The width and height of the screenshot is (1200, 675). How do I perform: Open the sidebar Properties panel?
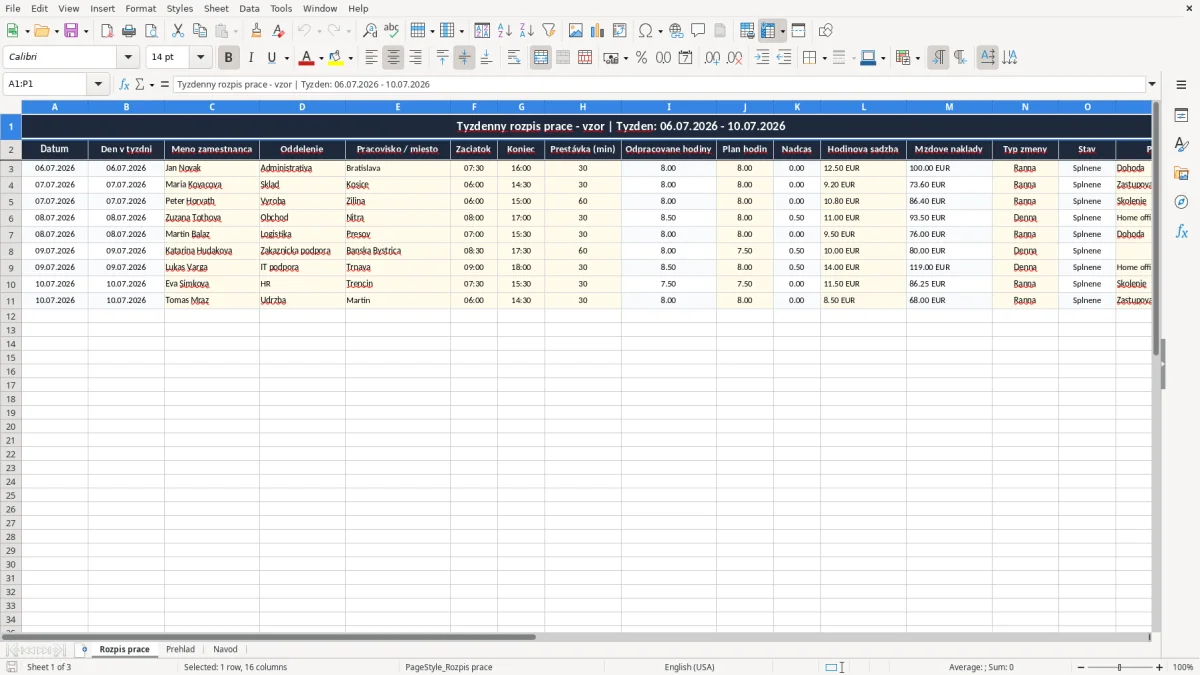[x=1181, y=115]
